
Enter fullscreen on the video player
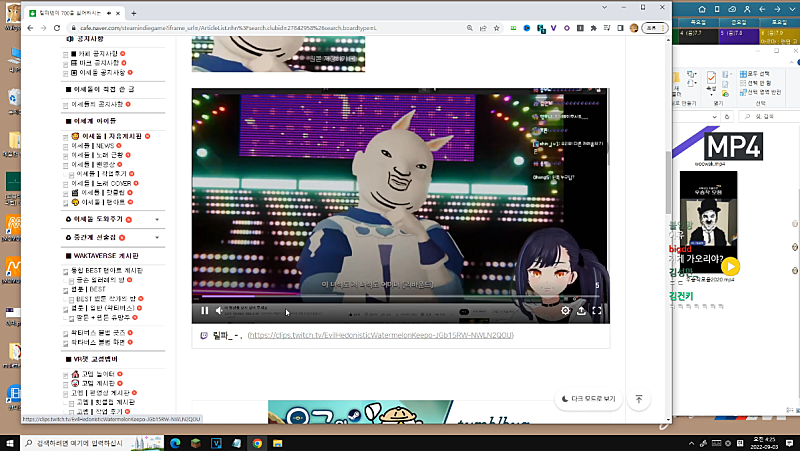597,310
